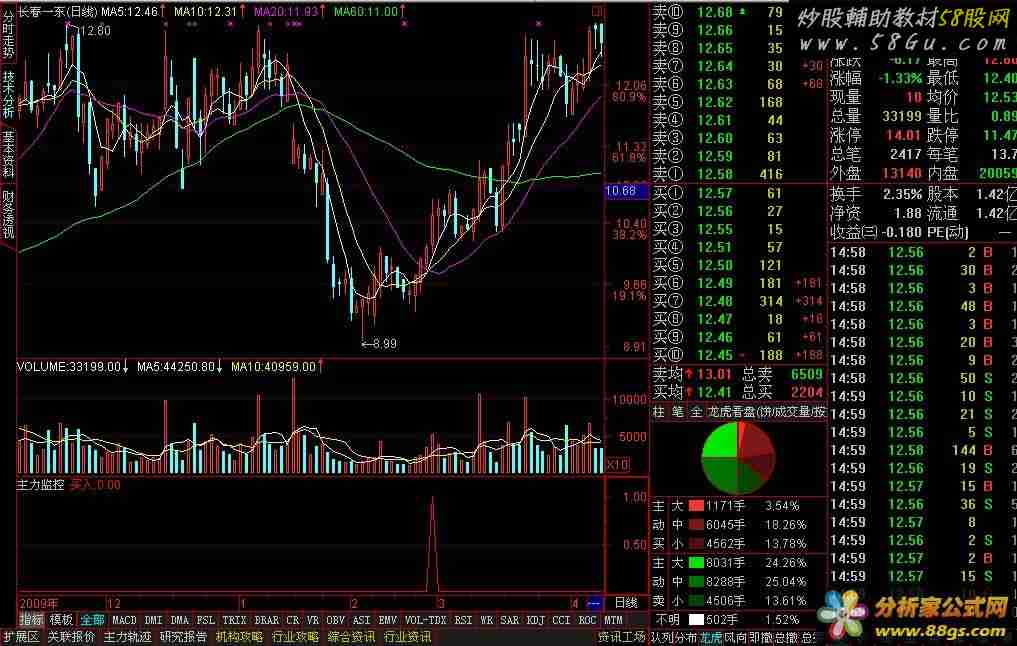The image size is (1017, 646).
Task: Click the VOLUME:33199.00 label
Action: (x=69, y=367)
